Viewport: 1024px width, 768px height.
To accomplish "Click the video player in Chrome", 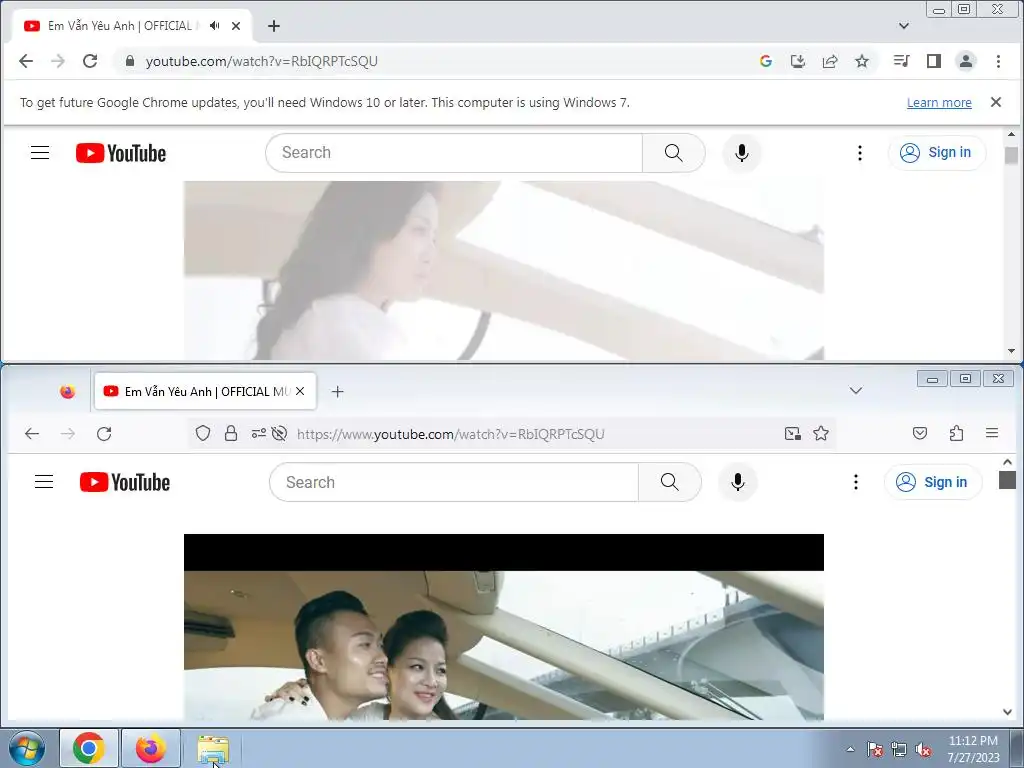I will 504,270.
